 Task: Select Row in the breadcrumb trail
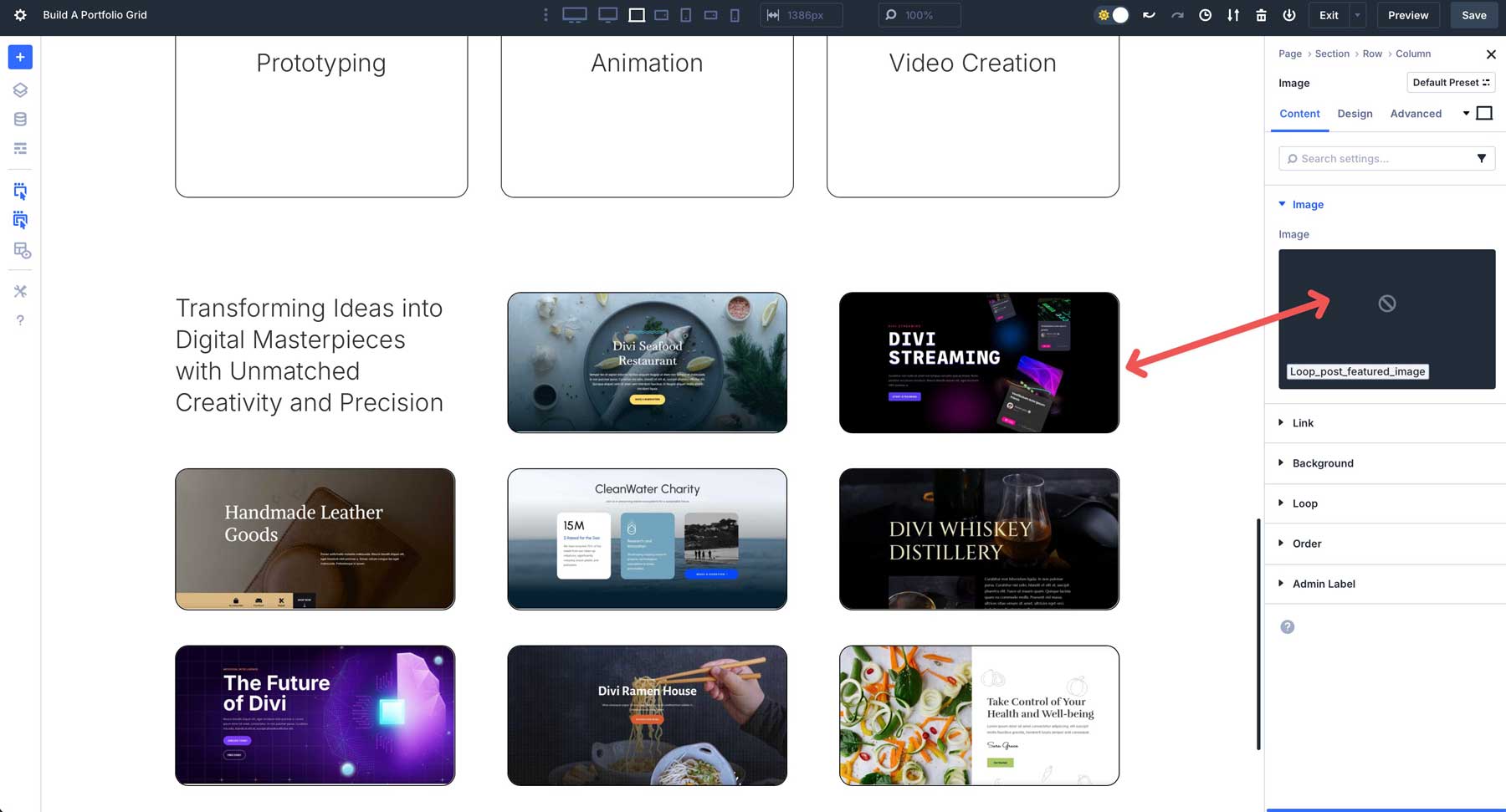1371,54
